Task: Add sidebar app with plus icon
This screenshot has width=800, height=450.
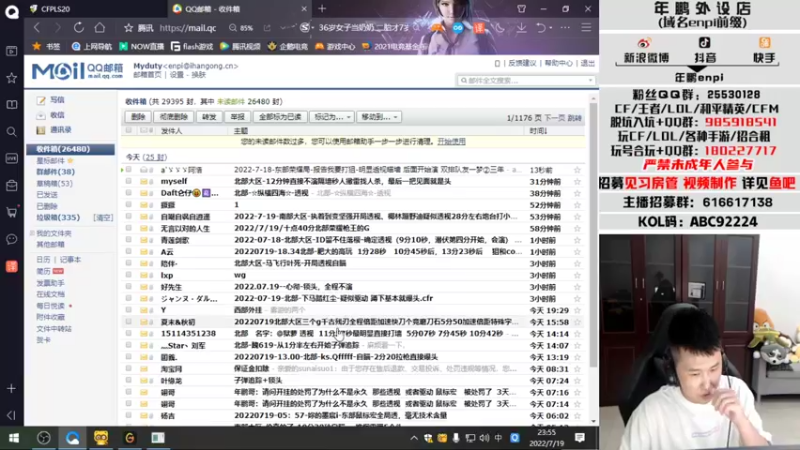Action: click(x=11, y=389)
